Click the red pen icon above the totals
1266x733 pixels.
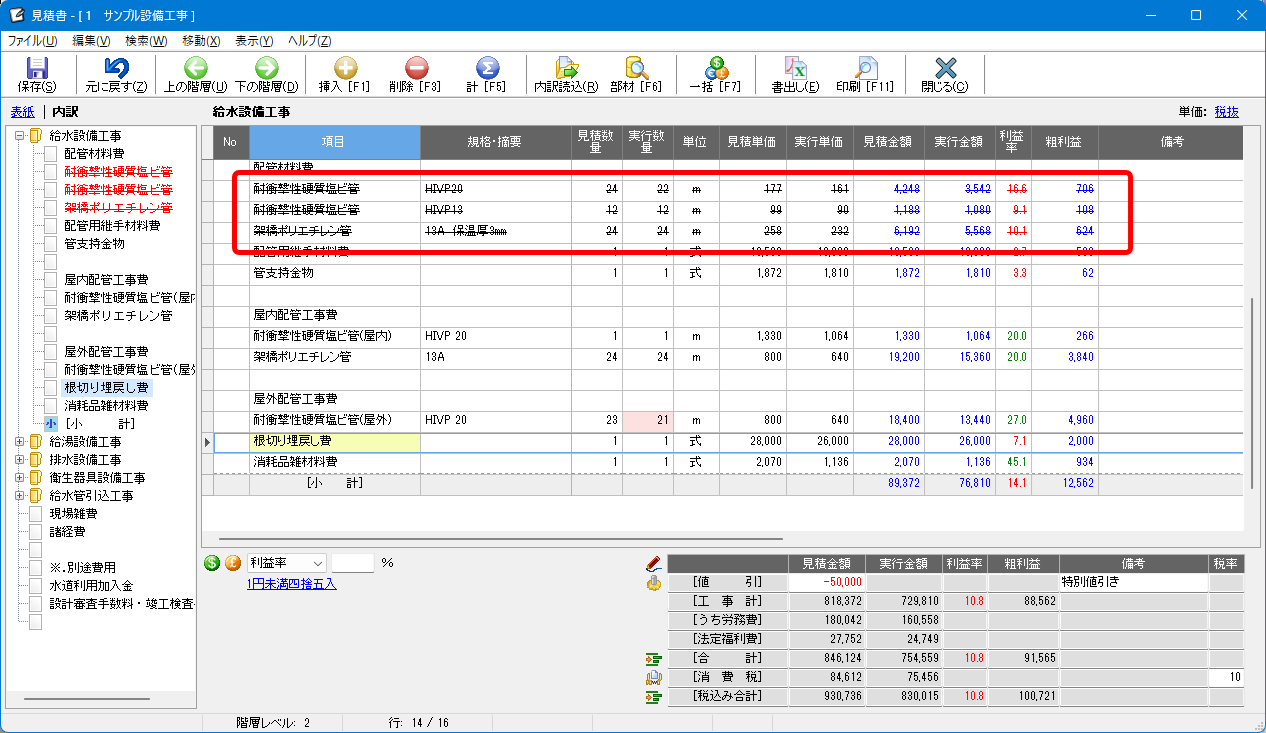[655, 563]
